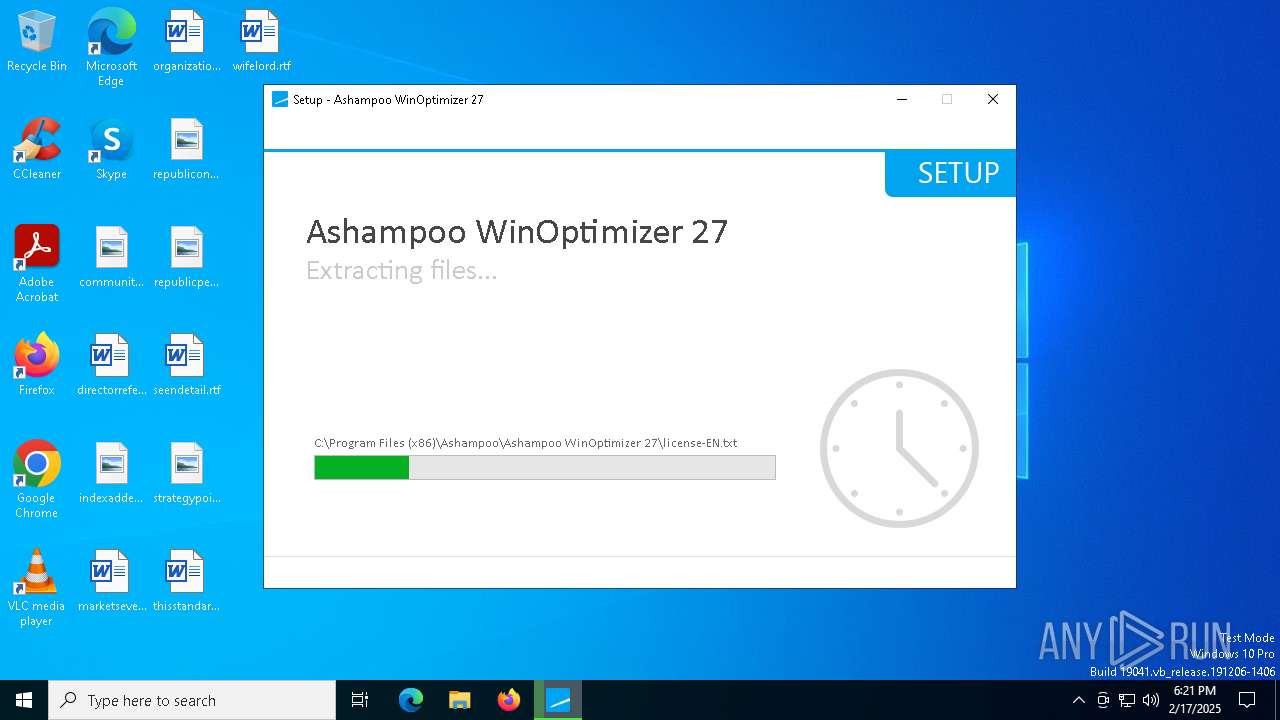Click the volume speaker tray icon
The image size is (1280, 720).
1151,700
